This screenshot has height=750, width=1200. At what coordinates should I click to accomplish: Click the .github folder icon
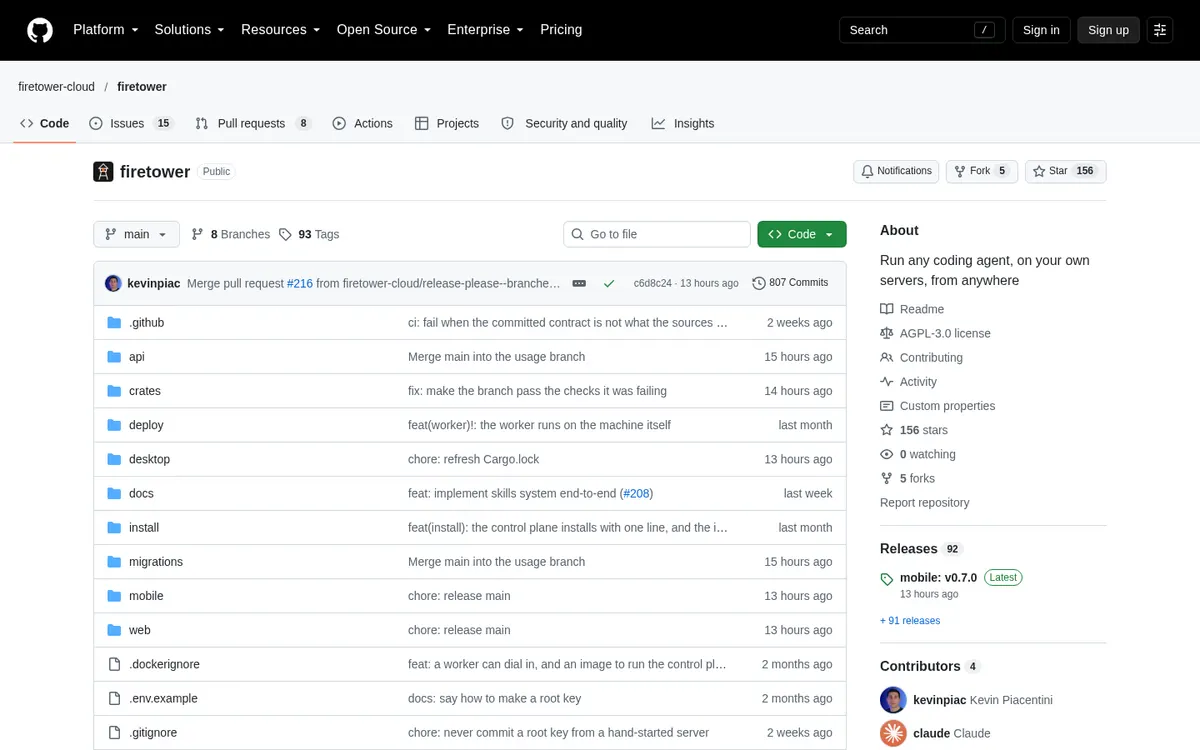point(113,323)
